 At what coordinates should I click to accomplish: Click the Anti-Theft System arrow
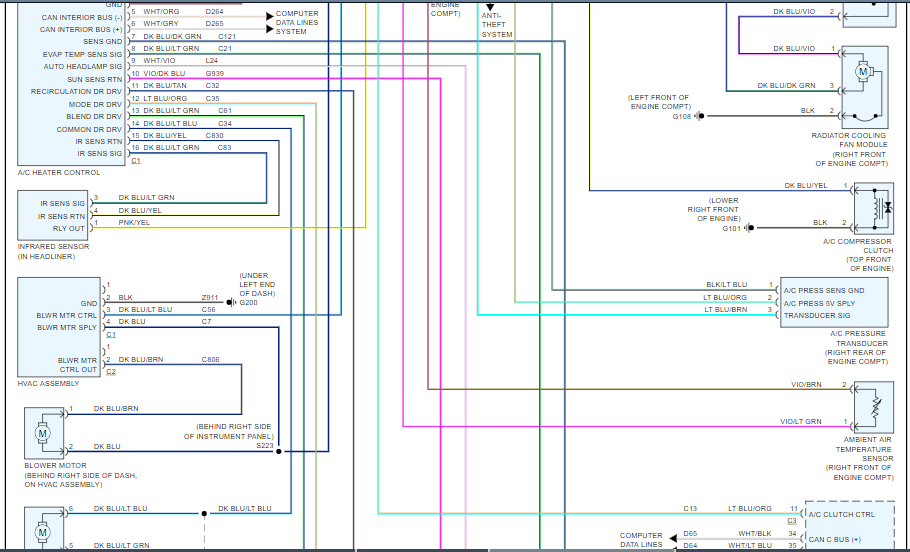tap(490, 8)
